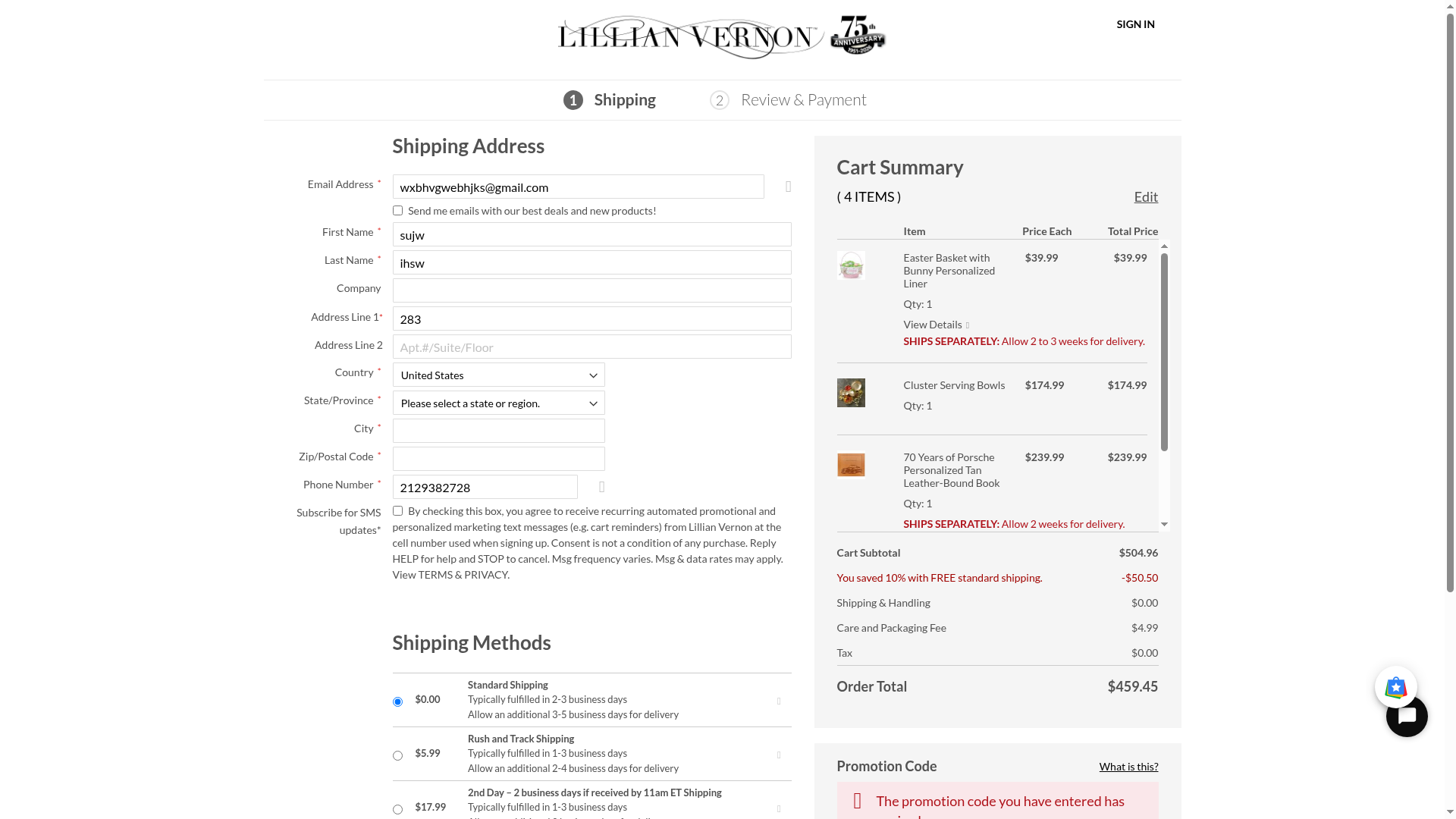Enable best deals email checkbox
The width and height of the screenshot is (1456, 819).
point(397,211)
